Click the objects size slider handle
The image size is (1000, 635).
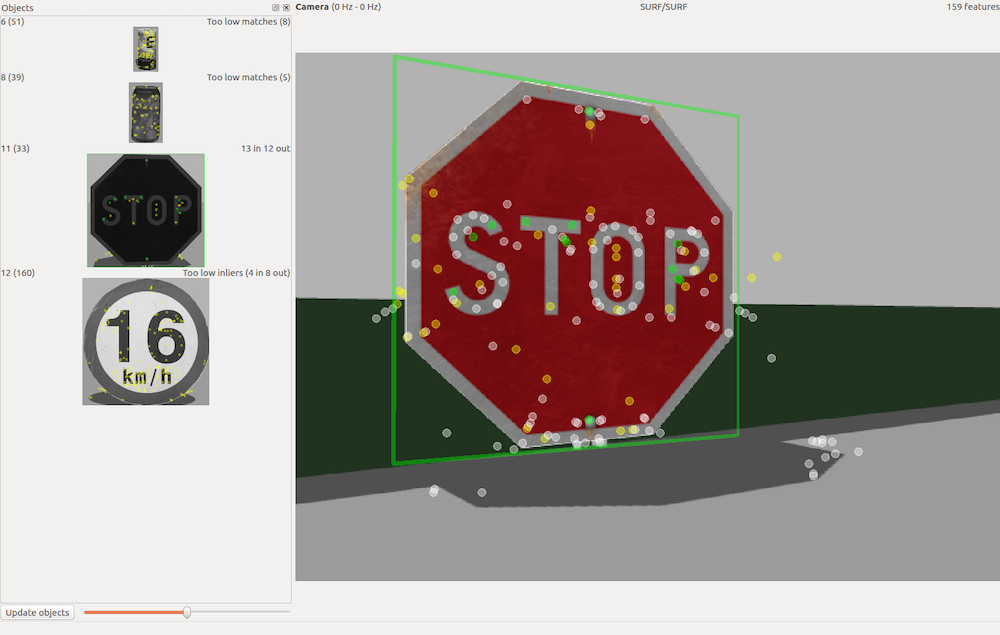pyautogui.click(x=187, y=612)
